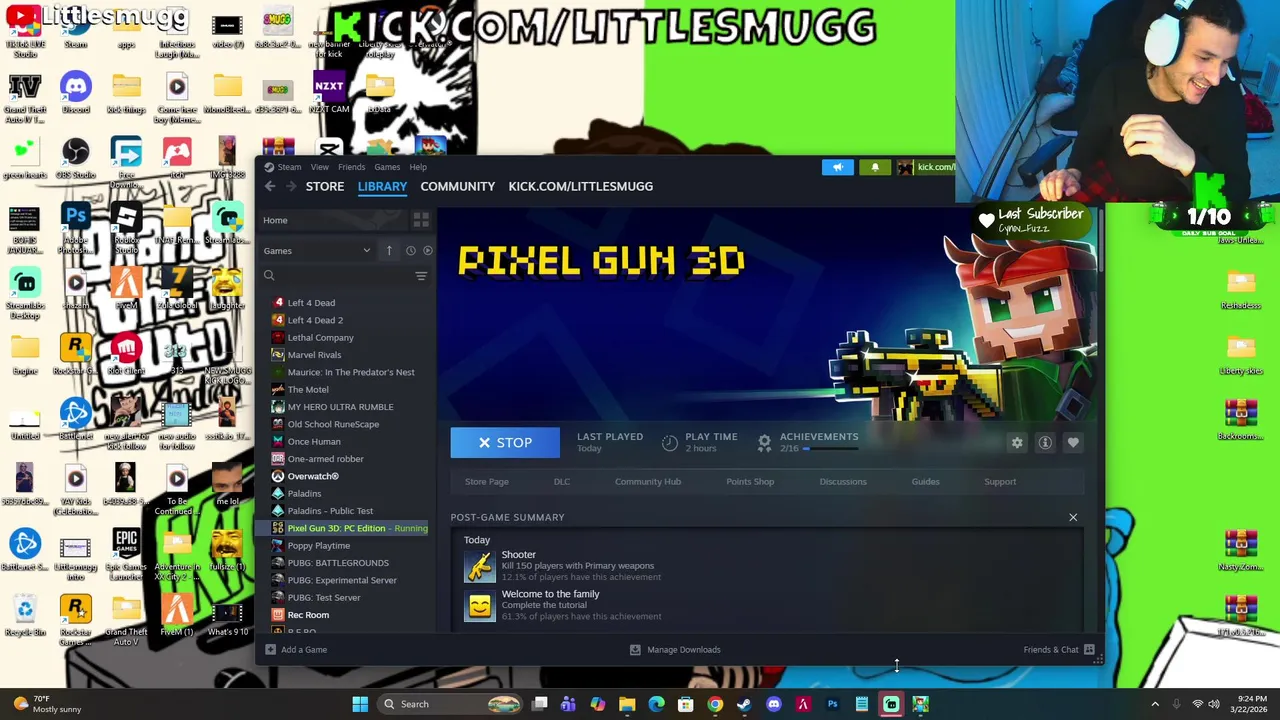Dismiss the Post-Game Summary panel

(1073, 517)
